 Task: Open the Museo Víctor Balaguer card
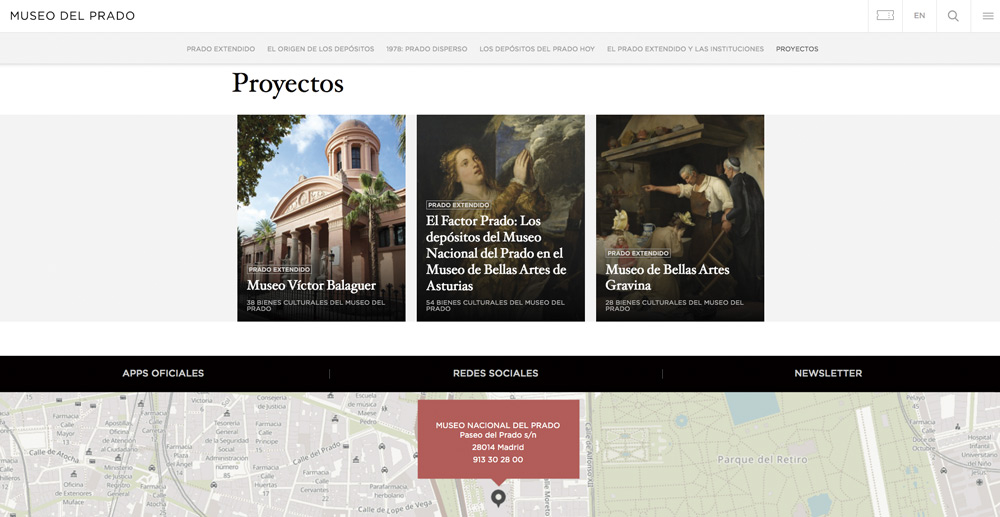(x=321, y=218)
